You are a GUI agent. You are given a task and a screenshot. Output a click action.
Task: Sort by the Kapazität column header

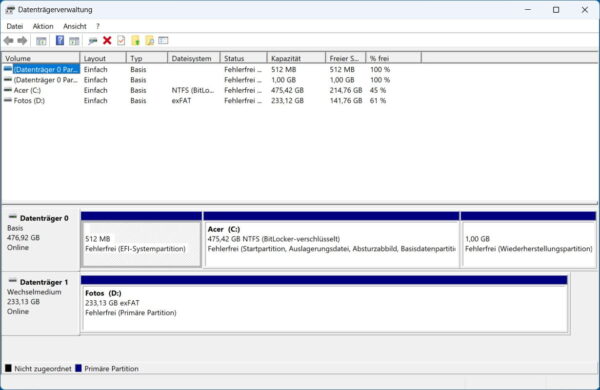[x=297, y=58]
